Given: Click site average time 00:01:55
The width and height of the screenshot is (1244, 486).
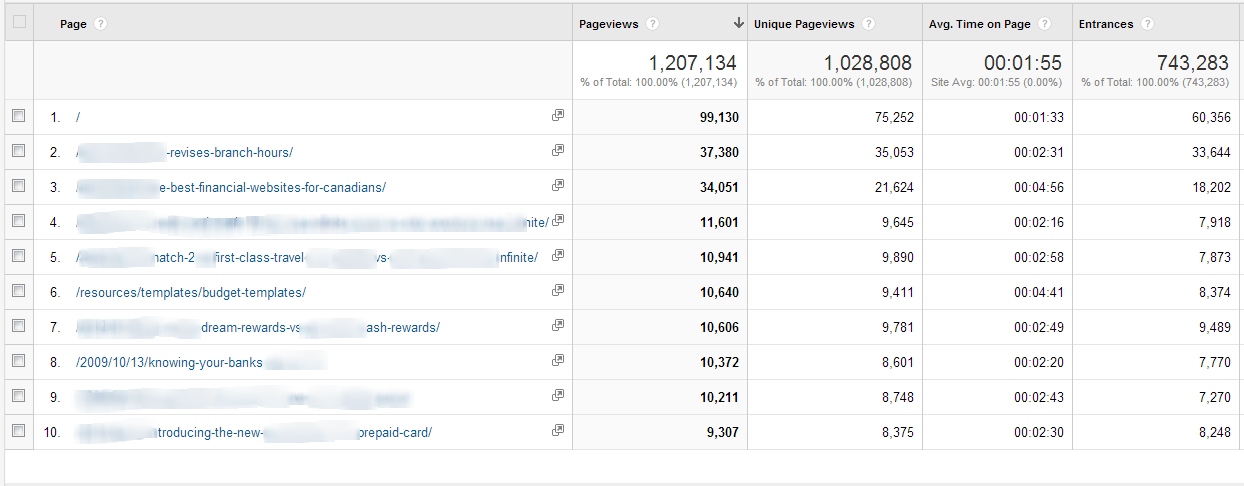Looking at the screenshot, I should tap(1023, 63).
